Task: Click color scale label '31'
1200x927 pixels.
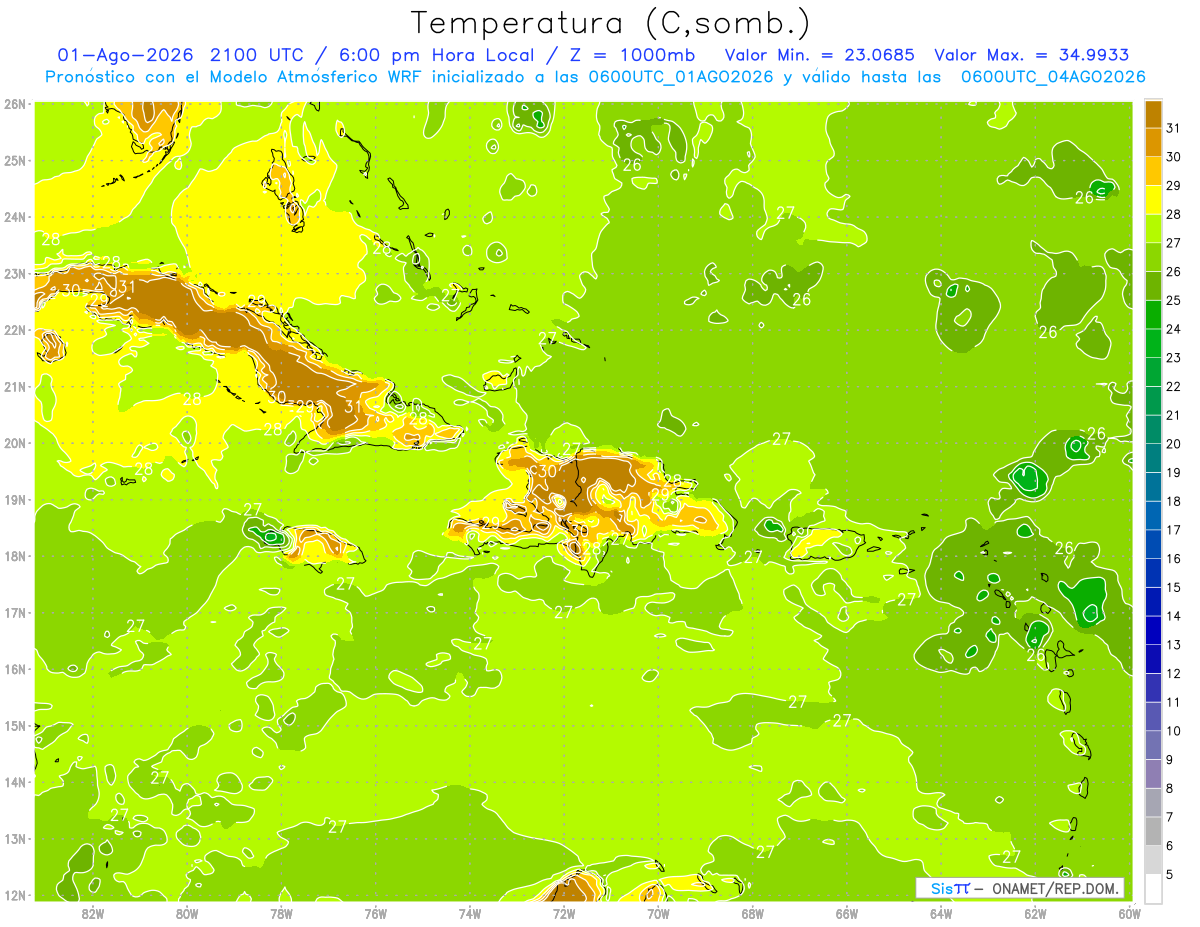Action: 1173,128
